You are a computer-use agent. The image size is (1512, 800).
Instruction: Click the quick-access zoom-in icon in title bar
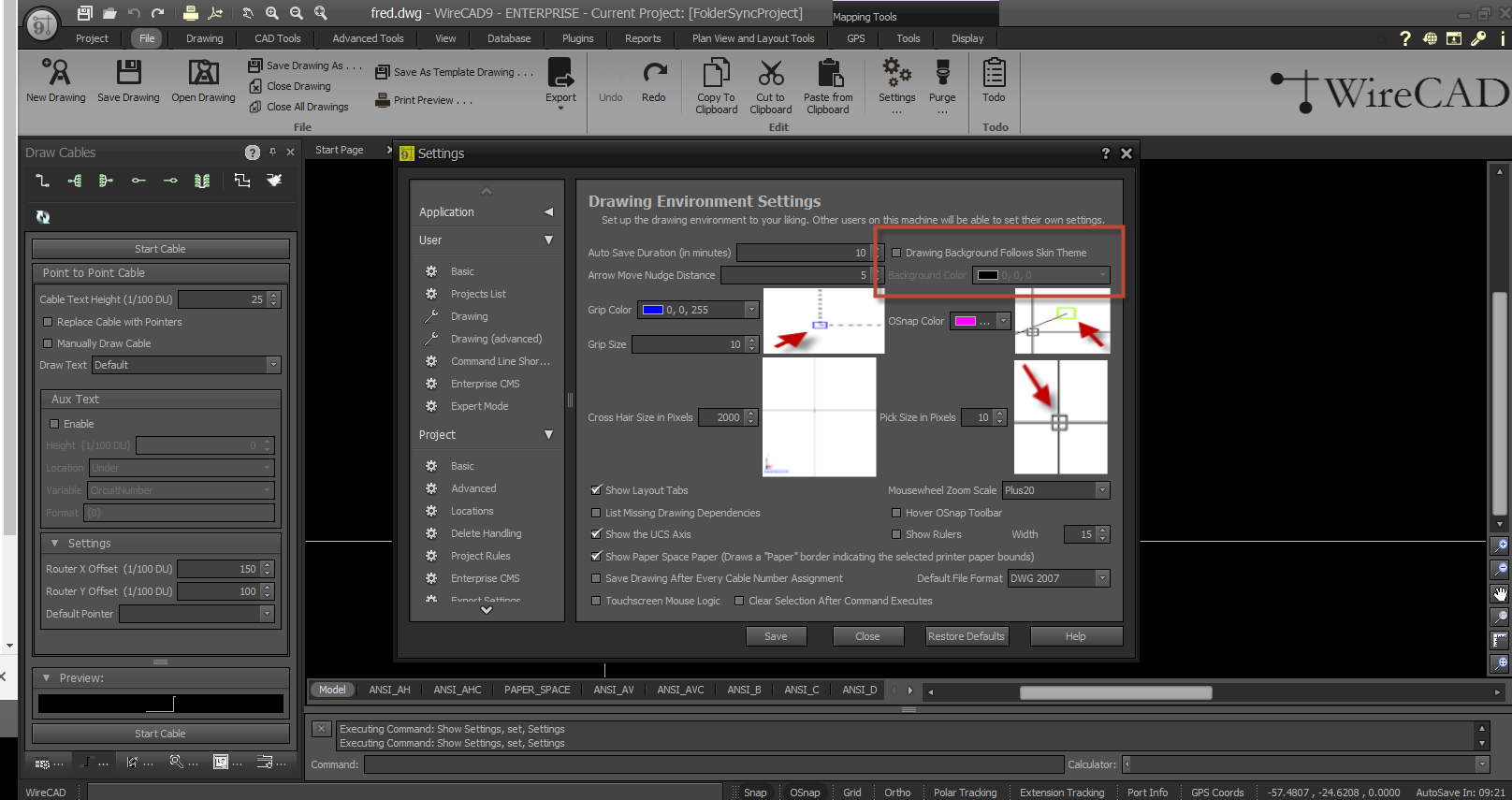271,13
